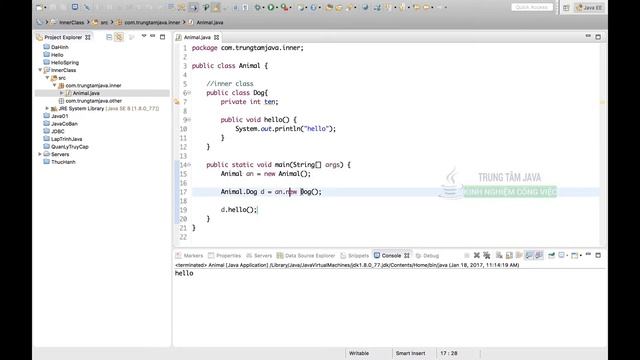Collapse the src folder node
This screenshot has width=640, height=360.
click(x=47, y=78)
